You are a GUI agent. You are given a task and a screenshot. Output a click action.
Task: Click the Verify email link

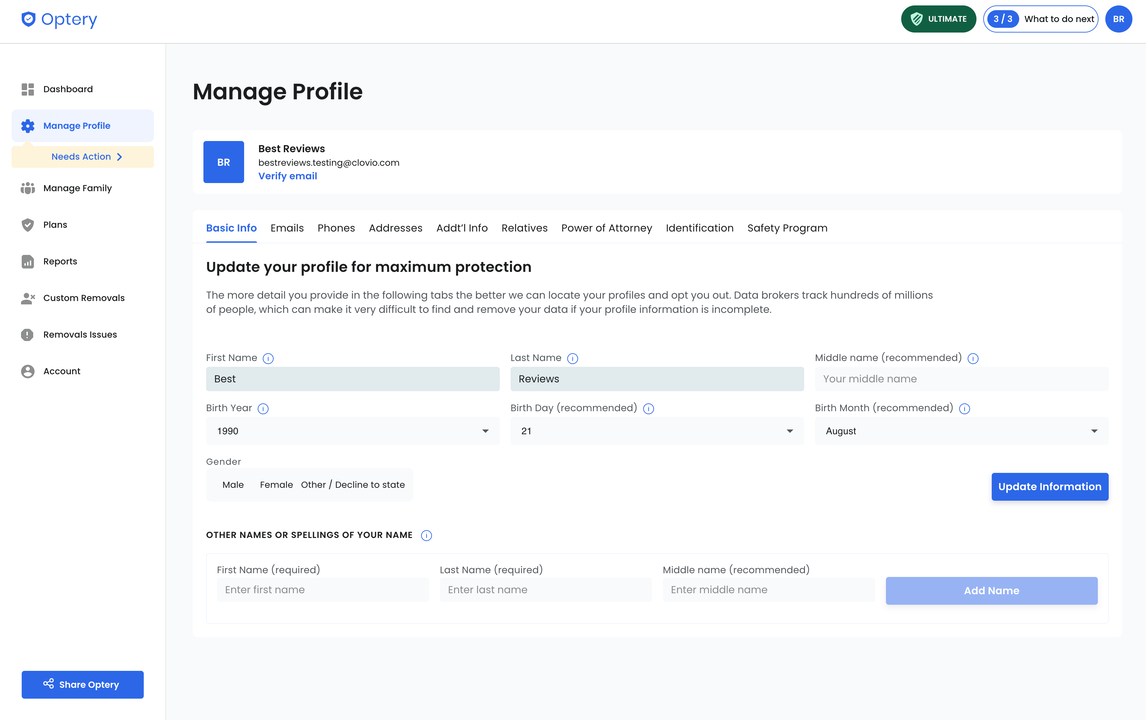click(287, 176)
